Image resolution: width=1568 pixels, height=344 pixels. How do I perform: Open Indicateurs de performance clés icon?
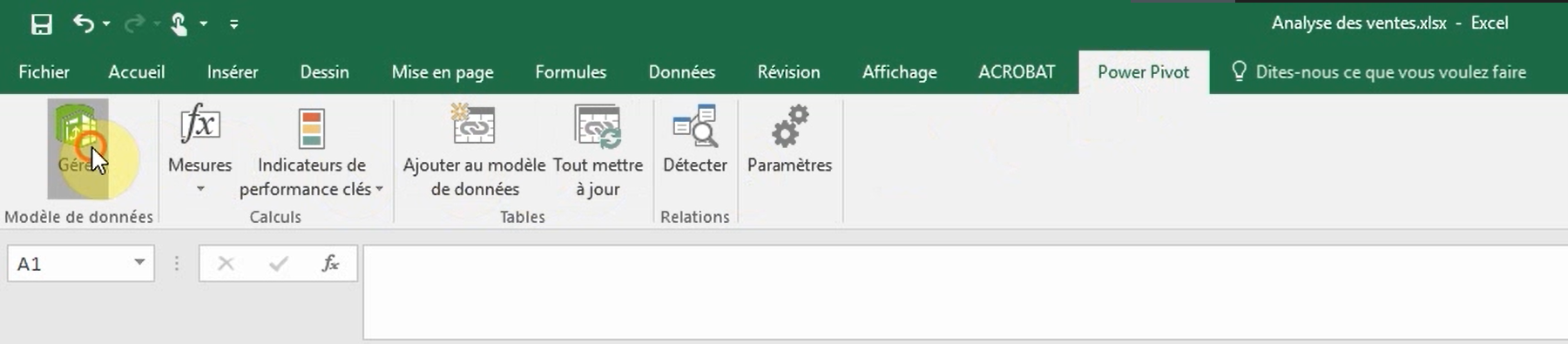tap(311, 128)
